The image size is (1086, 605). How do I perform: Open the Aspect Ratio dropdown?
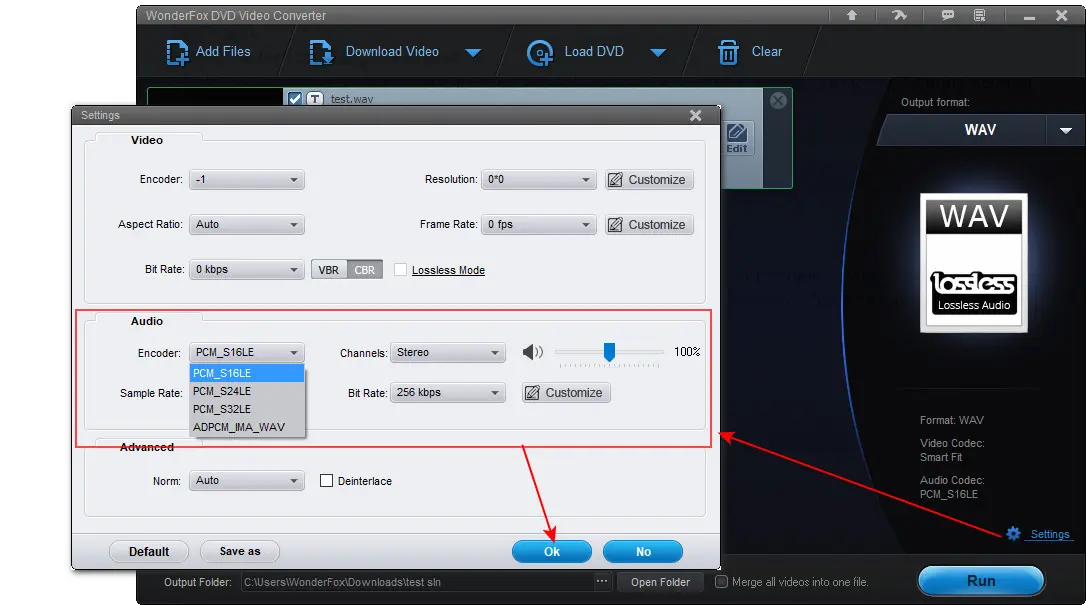pos(247,224)
